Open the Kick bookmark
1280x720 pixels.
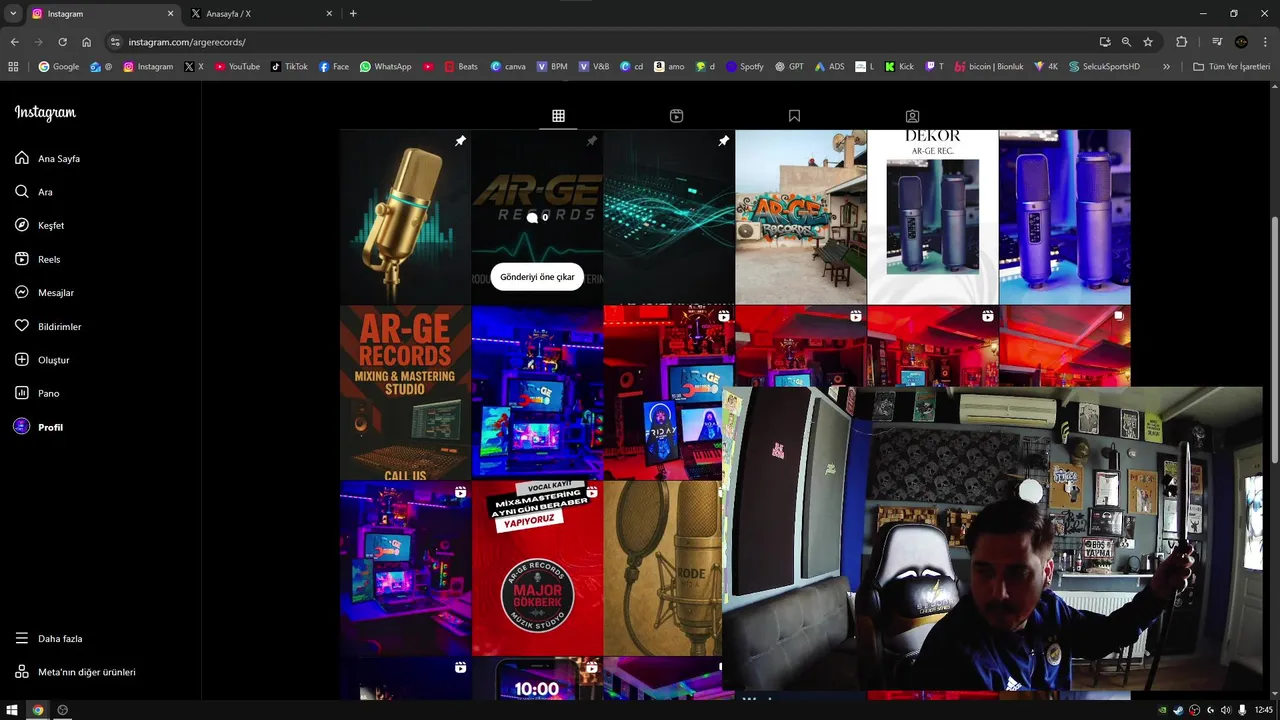[899, 67]
